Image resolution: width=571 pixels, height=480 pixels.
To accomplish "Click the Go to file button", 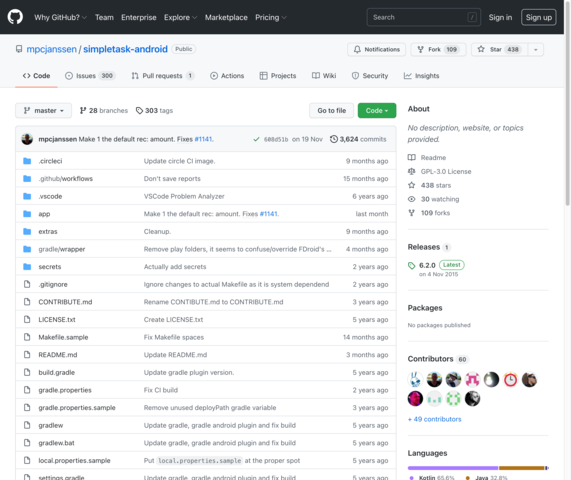I will click(x=331, y=110).
